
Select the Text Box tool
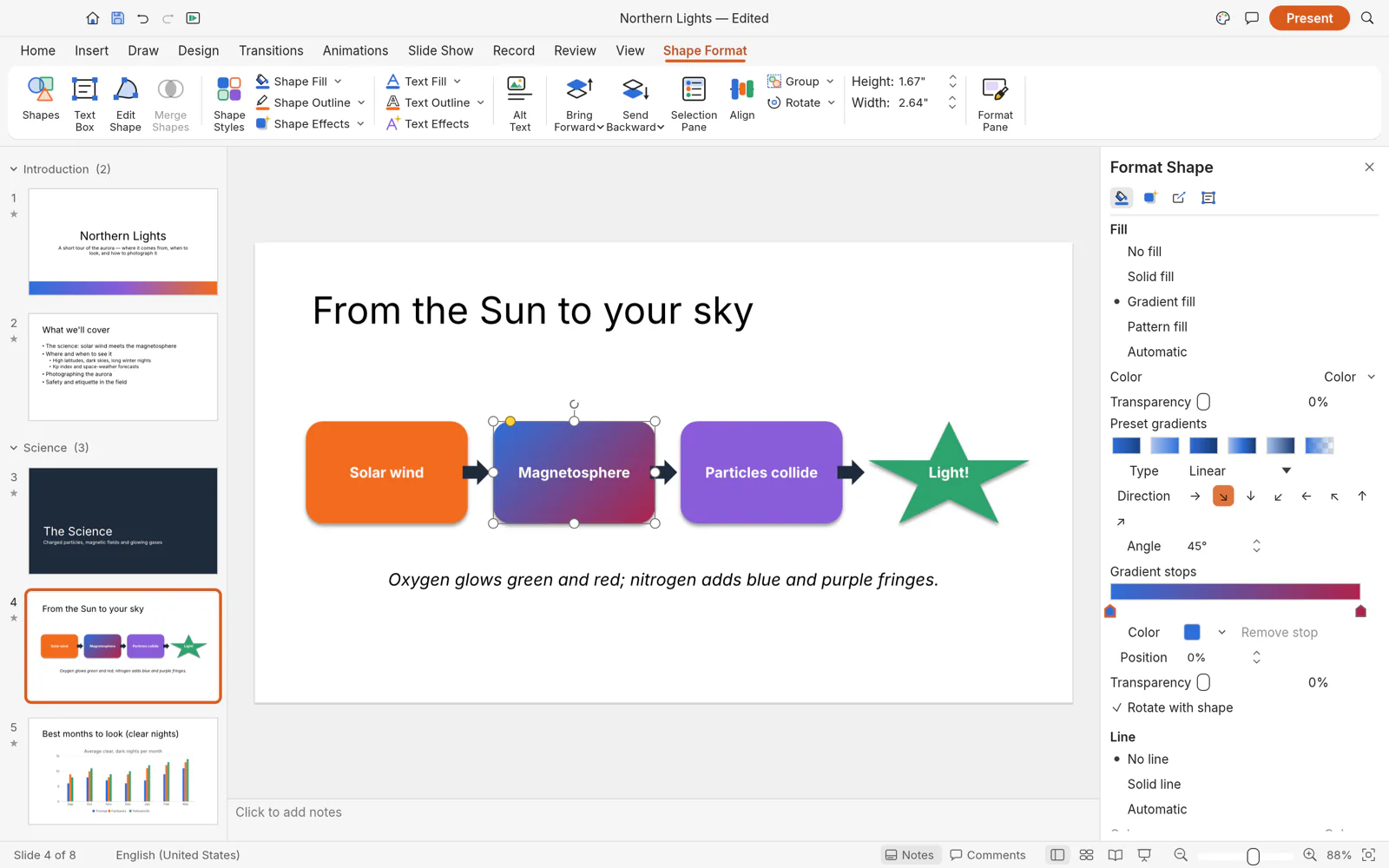(x=84, y=102)
